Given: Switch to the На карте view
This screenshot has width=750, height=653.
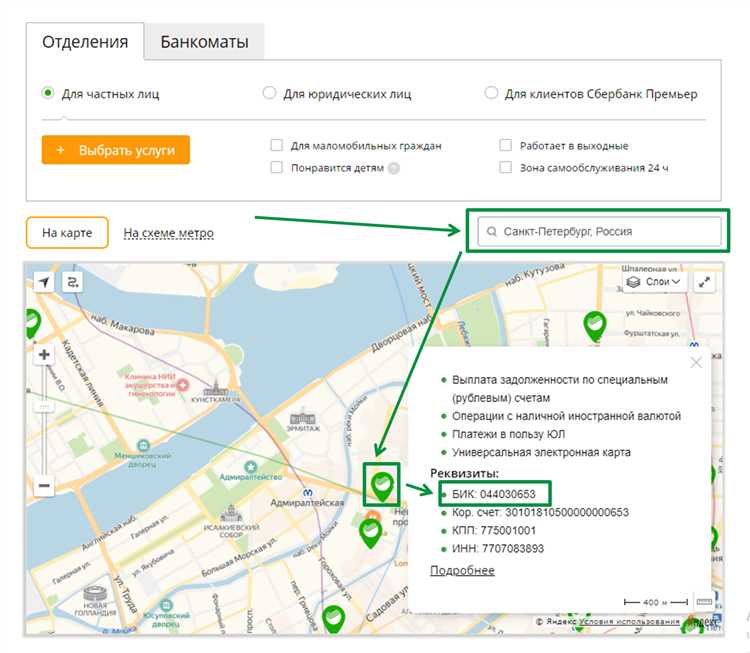Looking at the screenshot, I should point(66,233).
